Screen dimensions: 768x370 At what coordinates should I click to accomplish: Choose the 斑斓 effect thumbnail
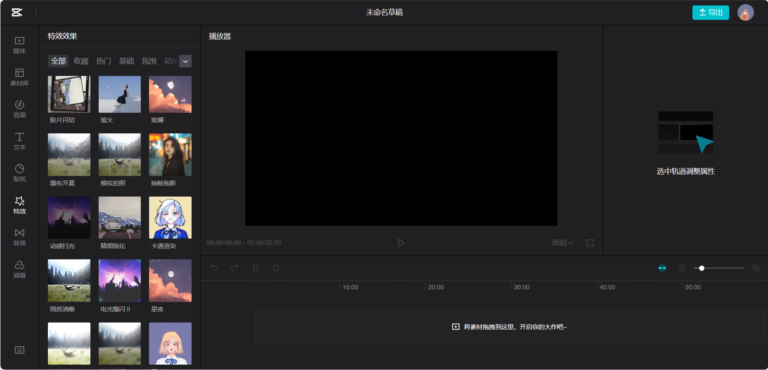point(170,94)
